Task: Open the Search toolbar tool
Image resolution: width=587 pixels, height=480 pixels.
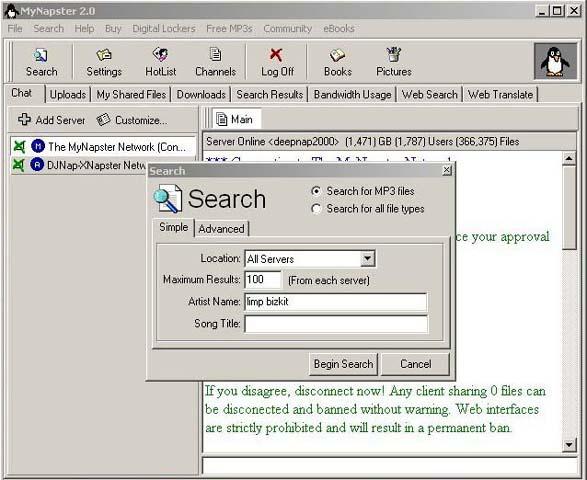Action: tap(41, 63)
